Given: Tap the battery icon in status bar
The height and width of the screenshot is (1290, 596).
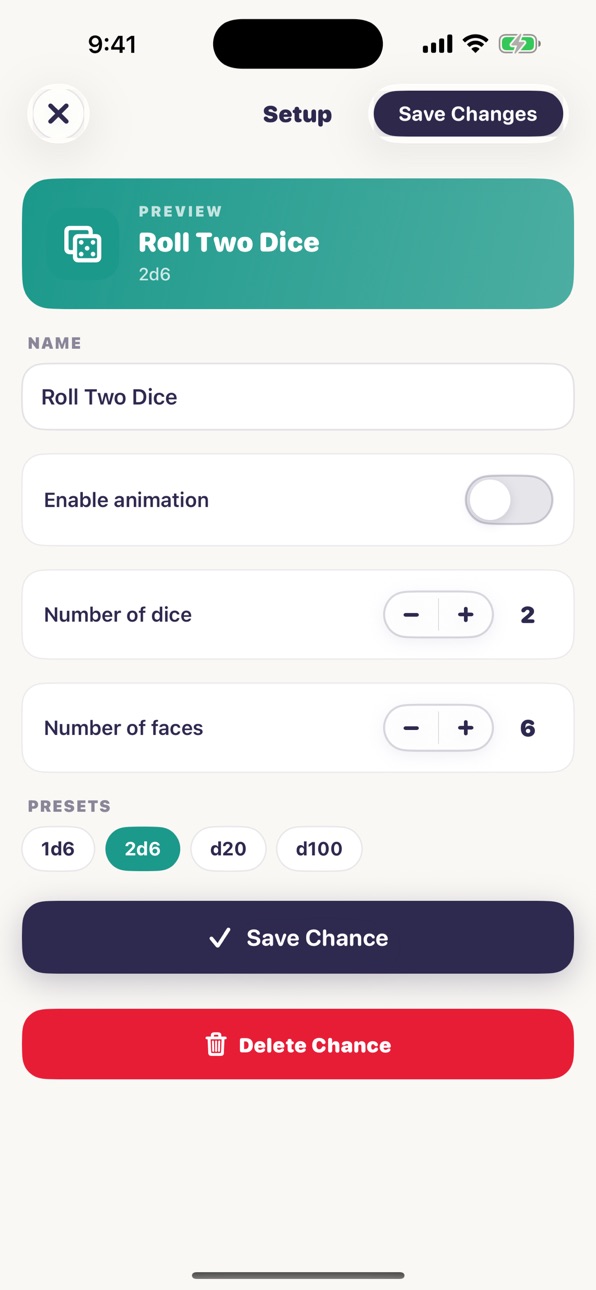Looking at the screenshot, I should (519, 44).
